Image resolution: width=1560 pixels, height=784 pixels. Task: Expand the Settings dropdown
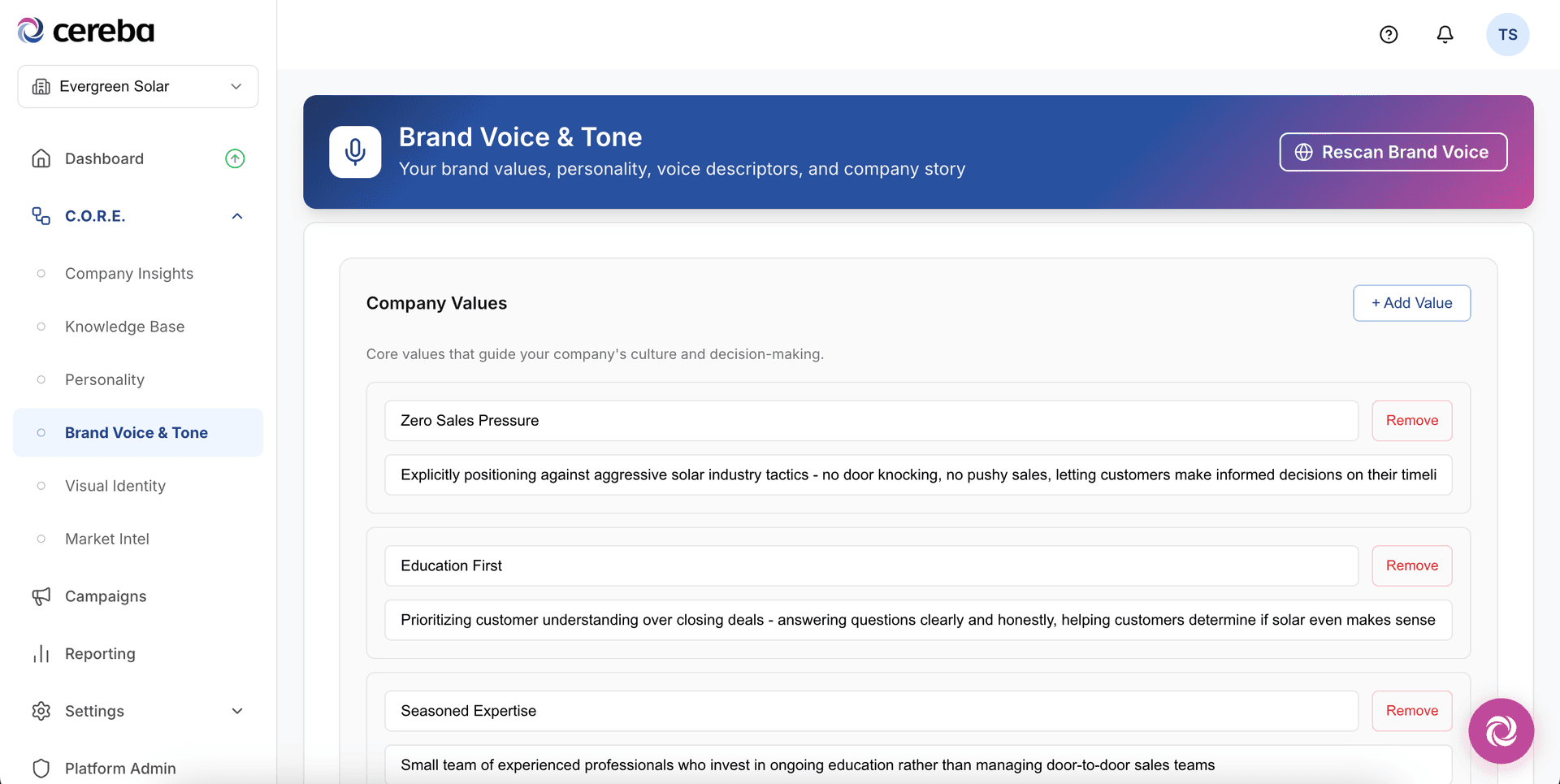point(236,711)
